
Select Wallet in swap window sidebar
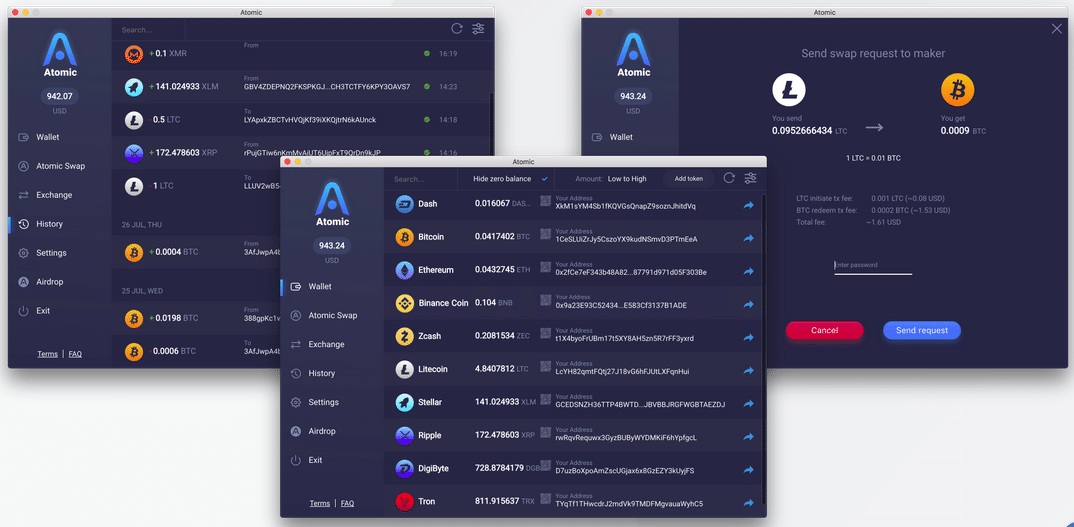tap(621, 137)
